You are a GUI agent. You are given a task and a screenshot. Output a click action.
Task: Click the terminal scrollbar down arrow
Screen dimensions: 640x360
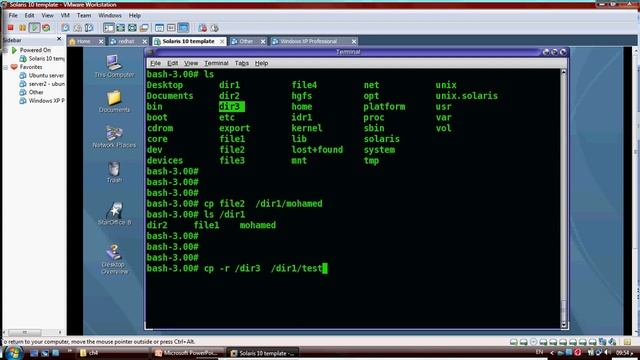564,325
